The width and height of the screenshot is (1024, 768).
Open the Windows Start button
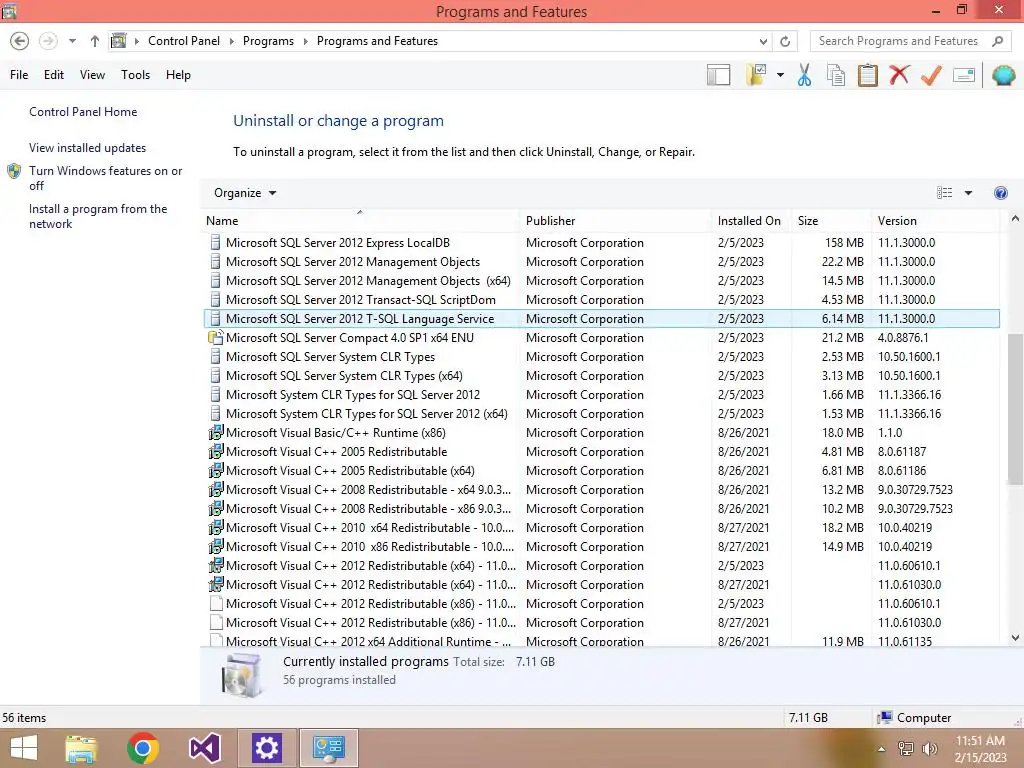(x=24, y=748)
